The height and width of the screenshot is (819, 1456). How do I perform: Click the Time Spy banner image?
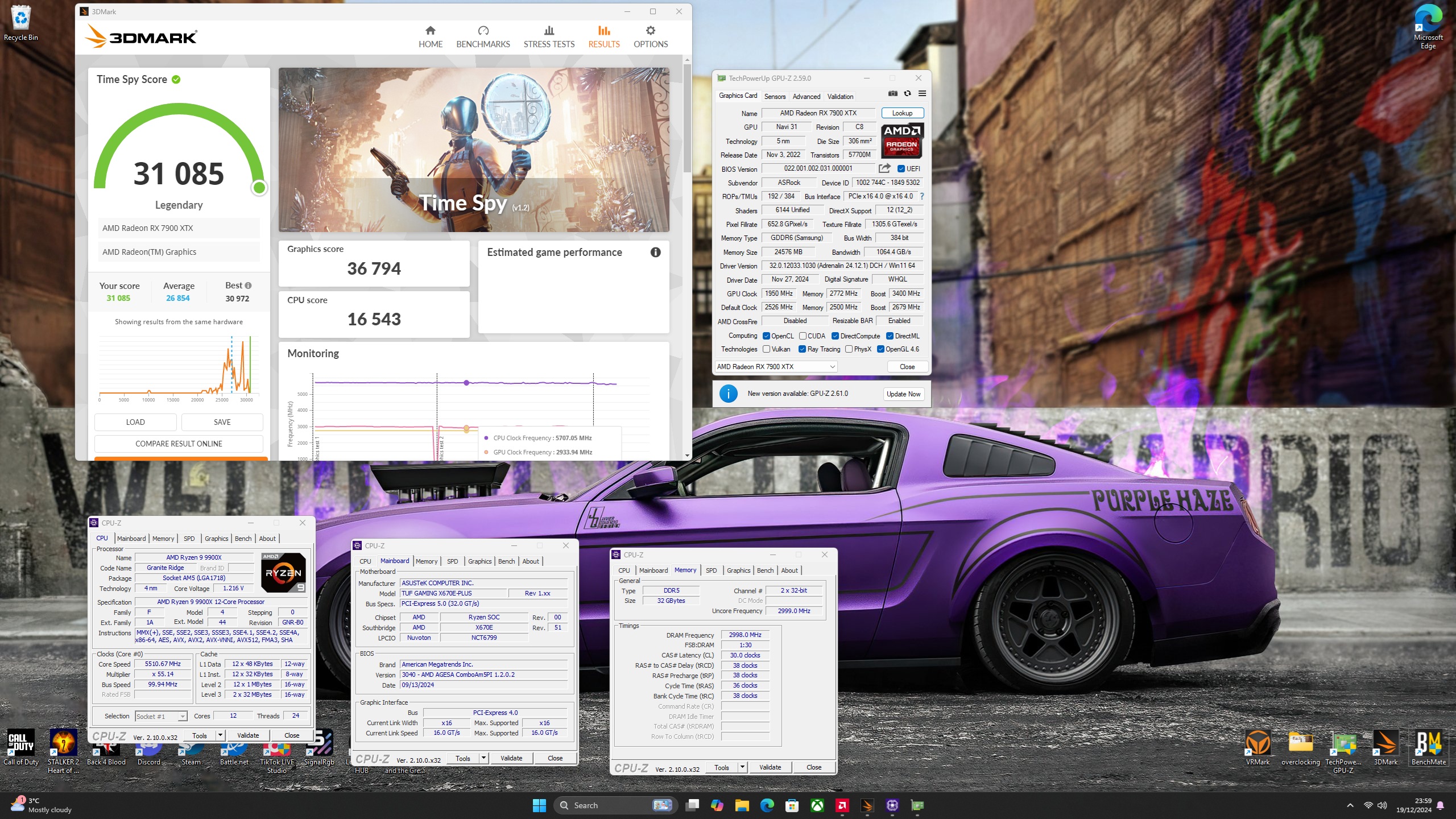tap(474, 150)
